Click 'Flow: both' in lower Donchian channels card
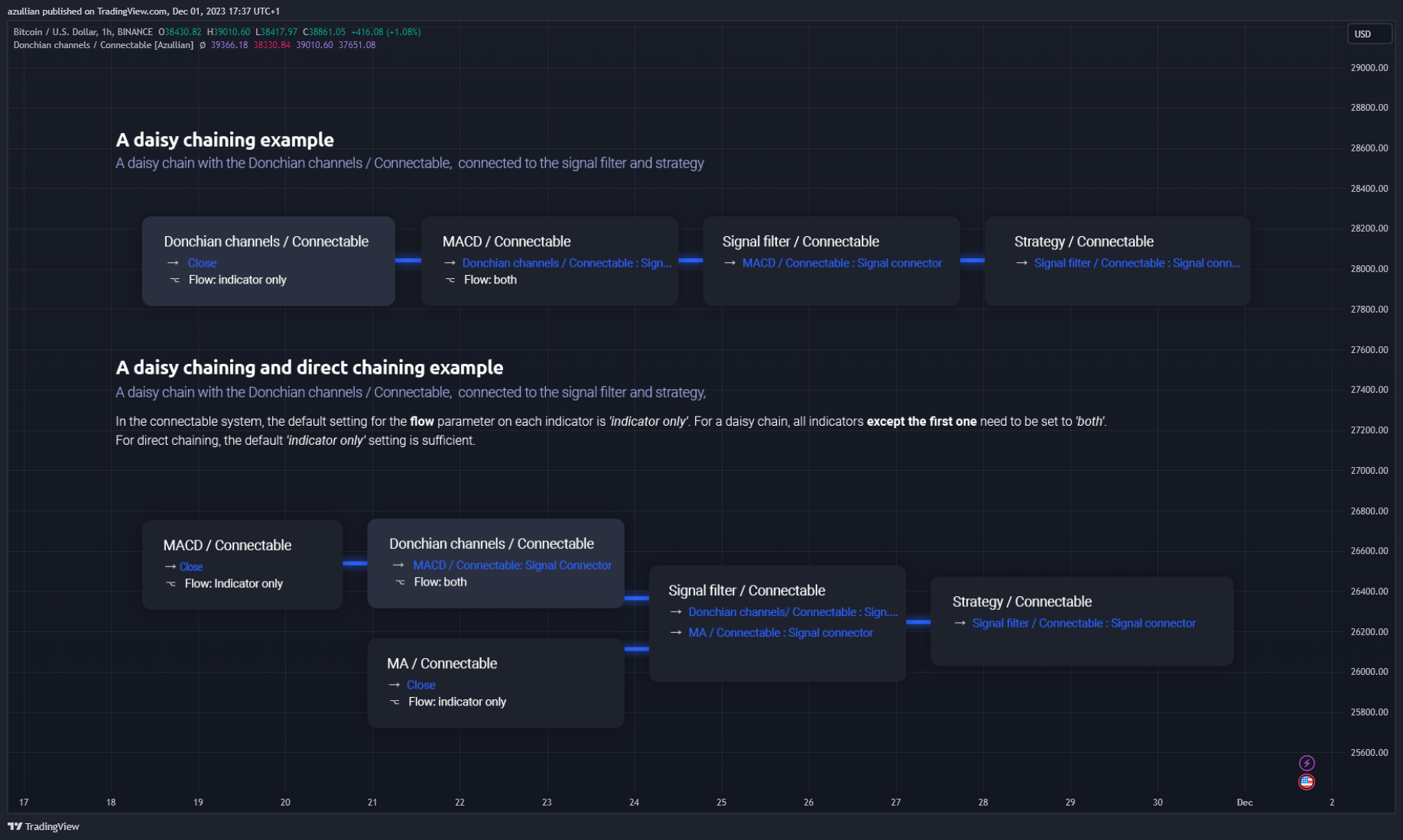This screenshot has width=1403, height=840. (x=440, y=582)
